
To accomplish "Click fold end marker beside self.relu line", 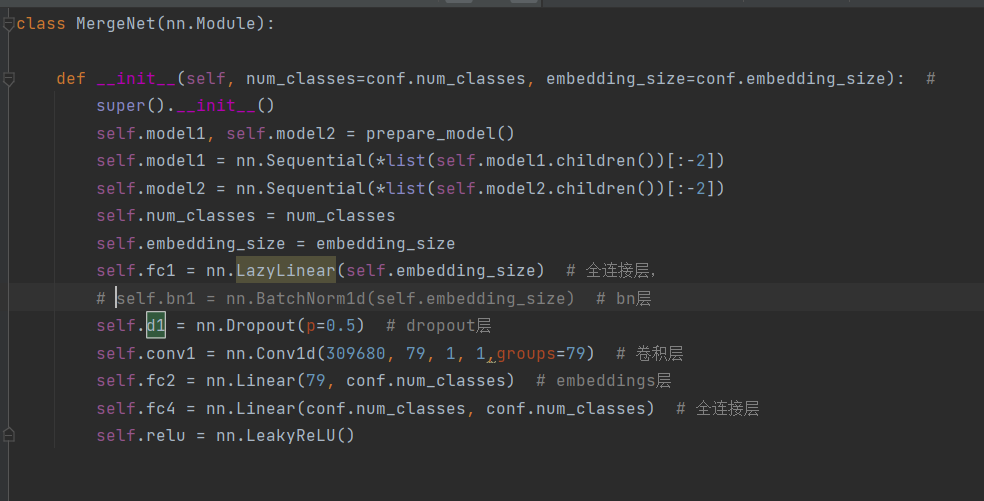I will pyautogui.click(x=8, y=434).
